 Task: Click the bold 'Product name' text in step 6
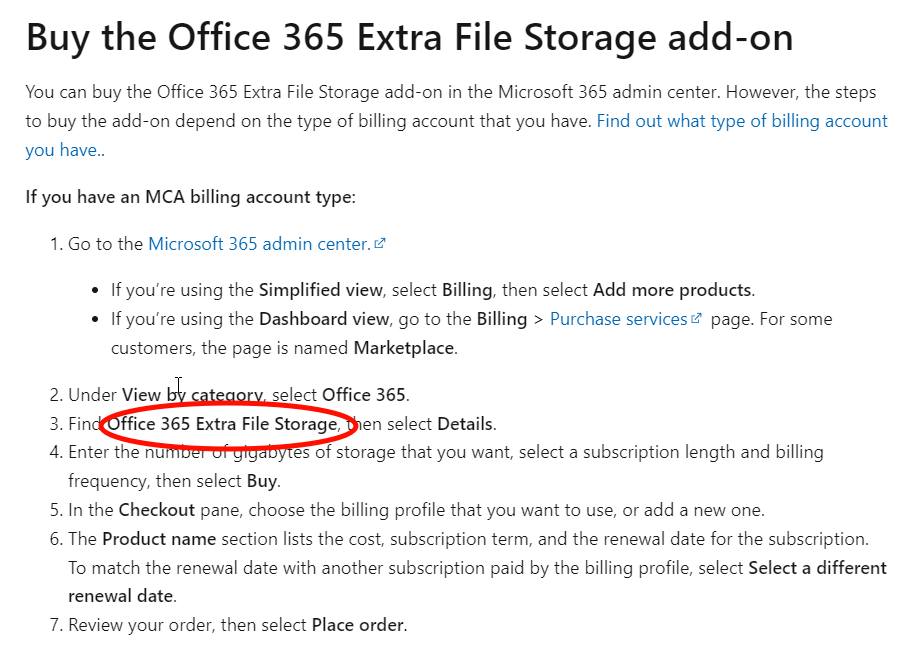click(159, 539)
